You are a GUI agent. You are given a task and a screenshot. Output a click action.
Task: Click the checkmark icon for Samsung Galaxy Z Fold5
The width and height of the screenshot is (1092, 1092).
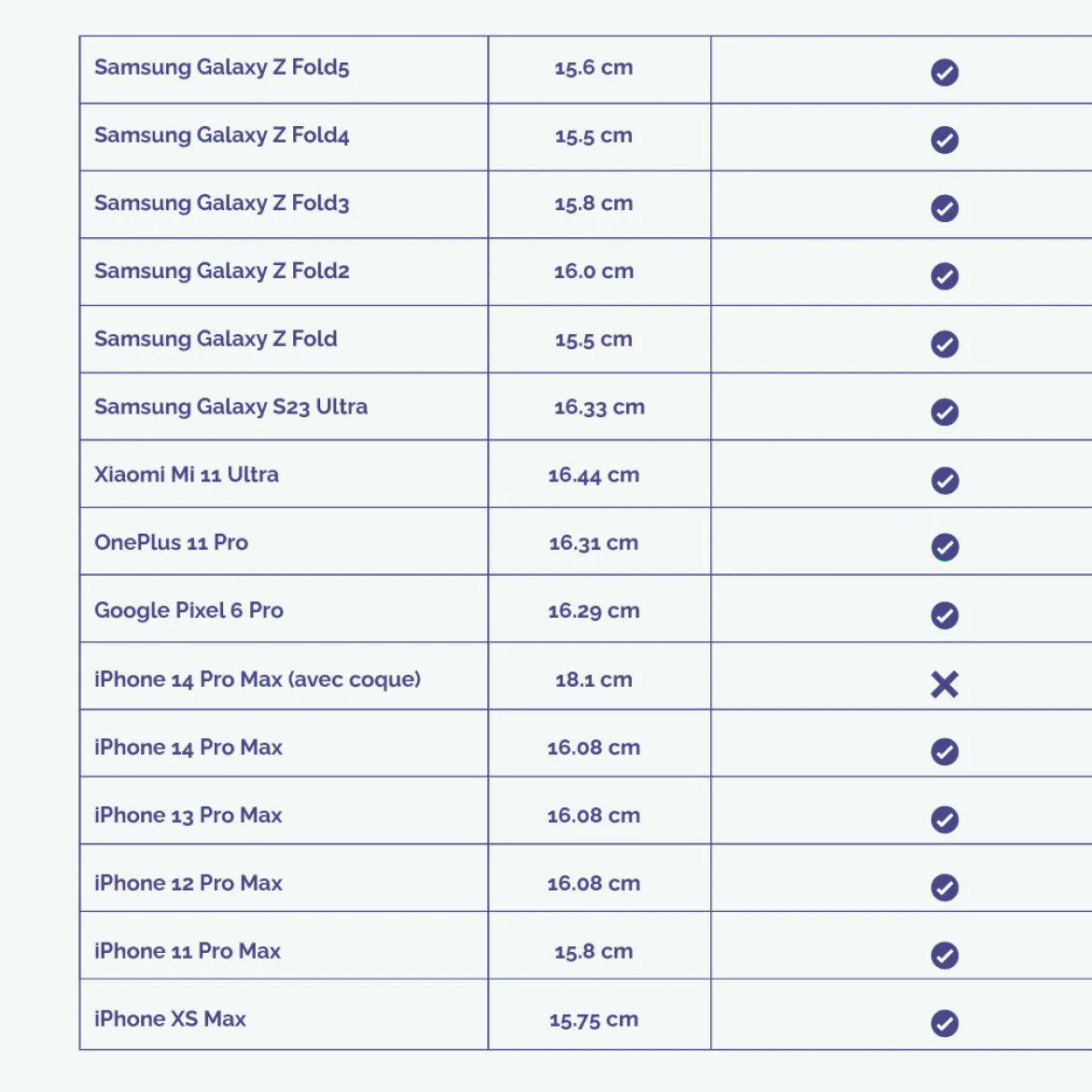click(x=945, y=73)
